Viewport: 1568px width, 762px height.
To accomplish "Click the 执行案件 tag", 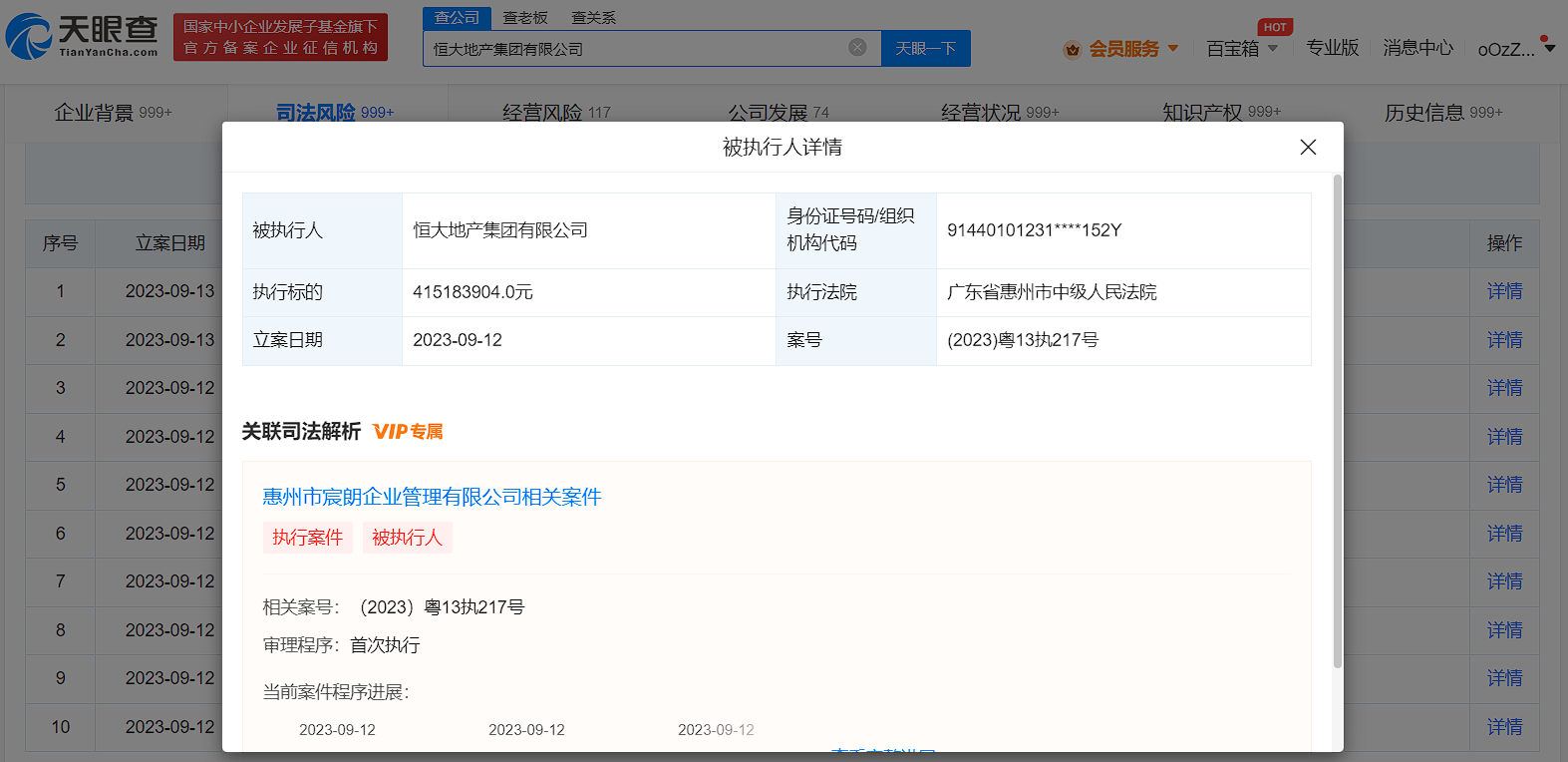I will coord(307,538).
